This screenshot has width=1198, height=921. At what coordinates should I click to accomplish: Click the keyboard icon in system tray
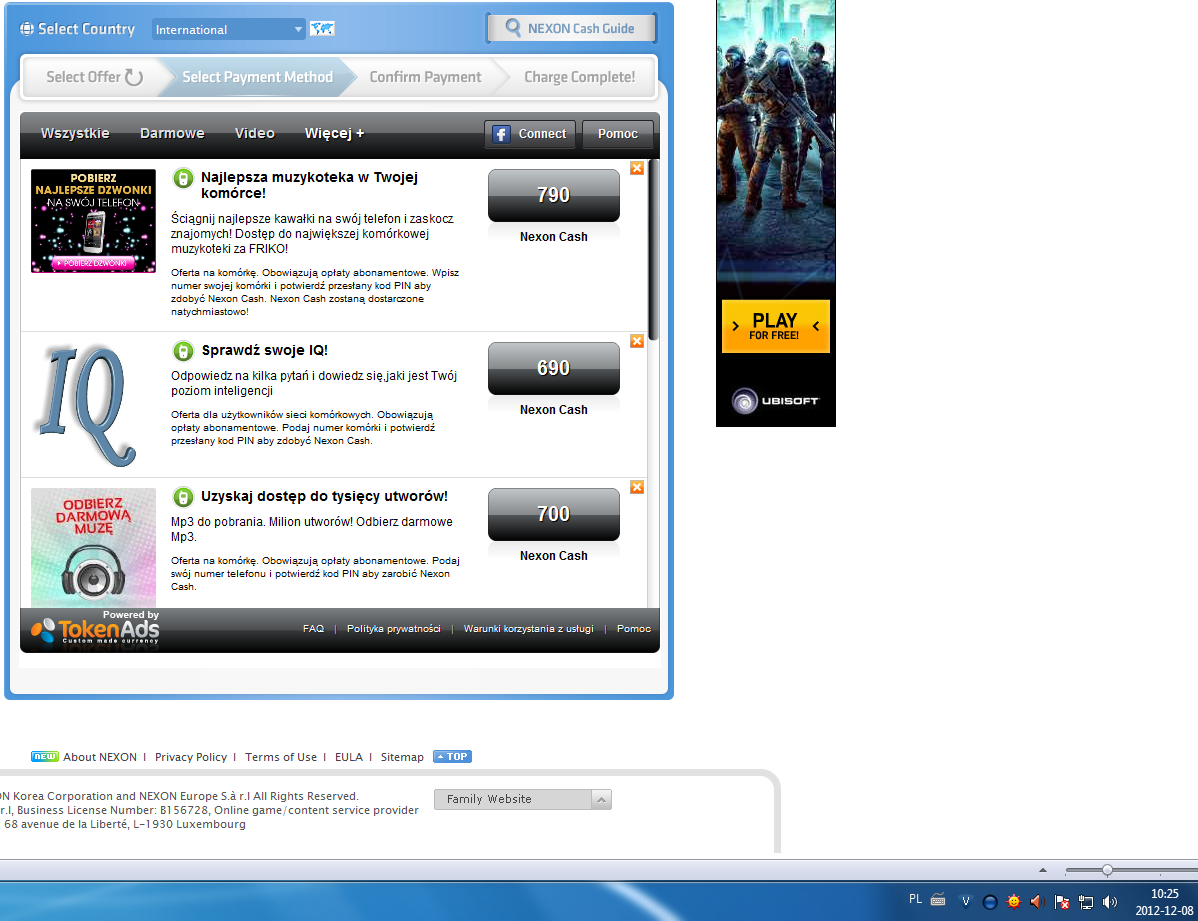[x=938, y=900]
